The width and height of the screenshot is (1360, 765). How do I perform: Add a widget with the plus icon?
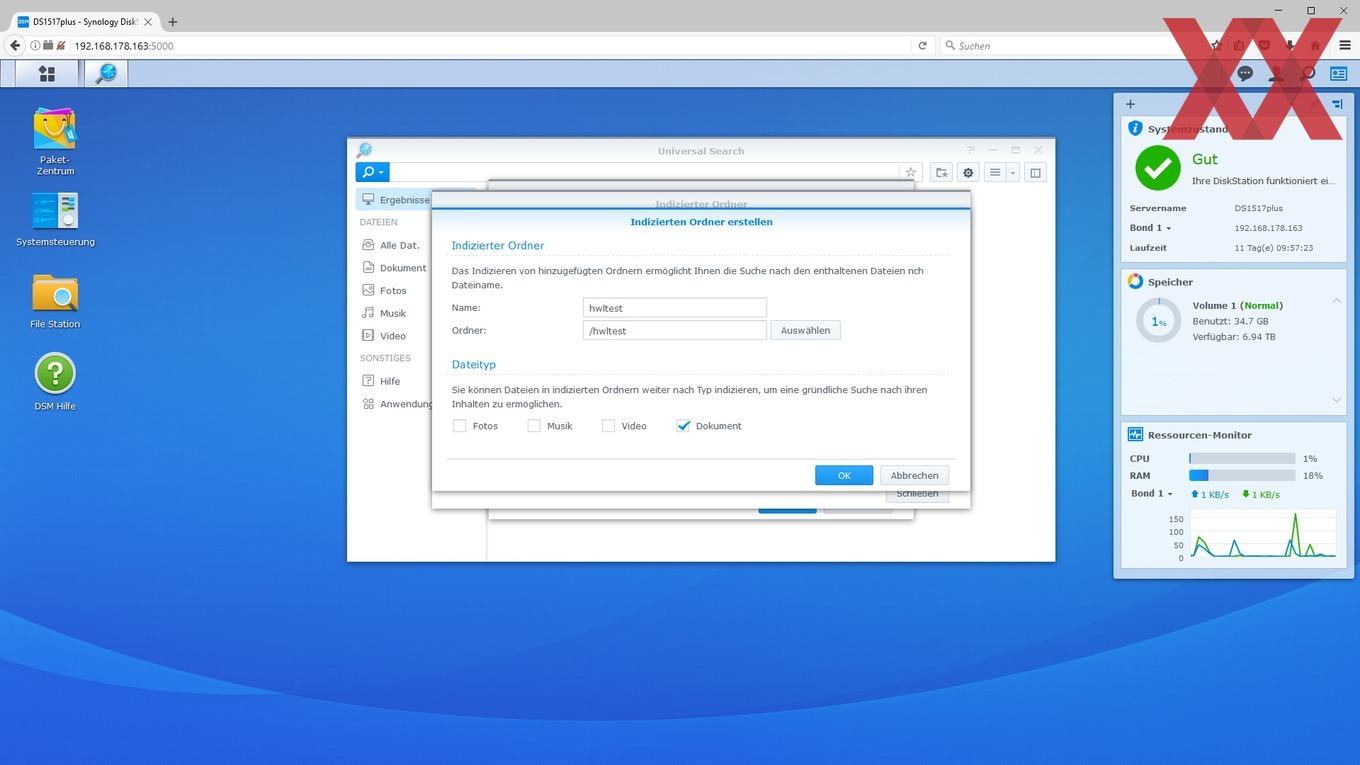(x=1130, y=104)
